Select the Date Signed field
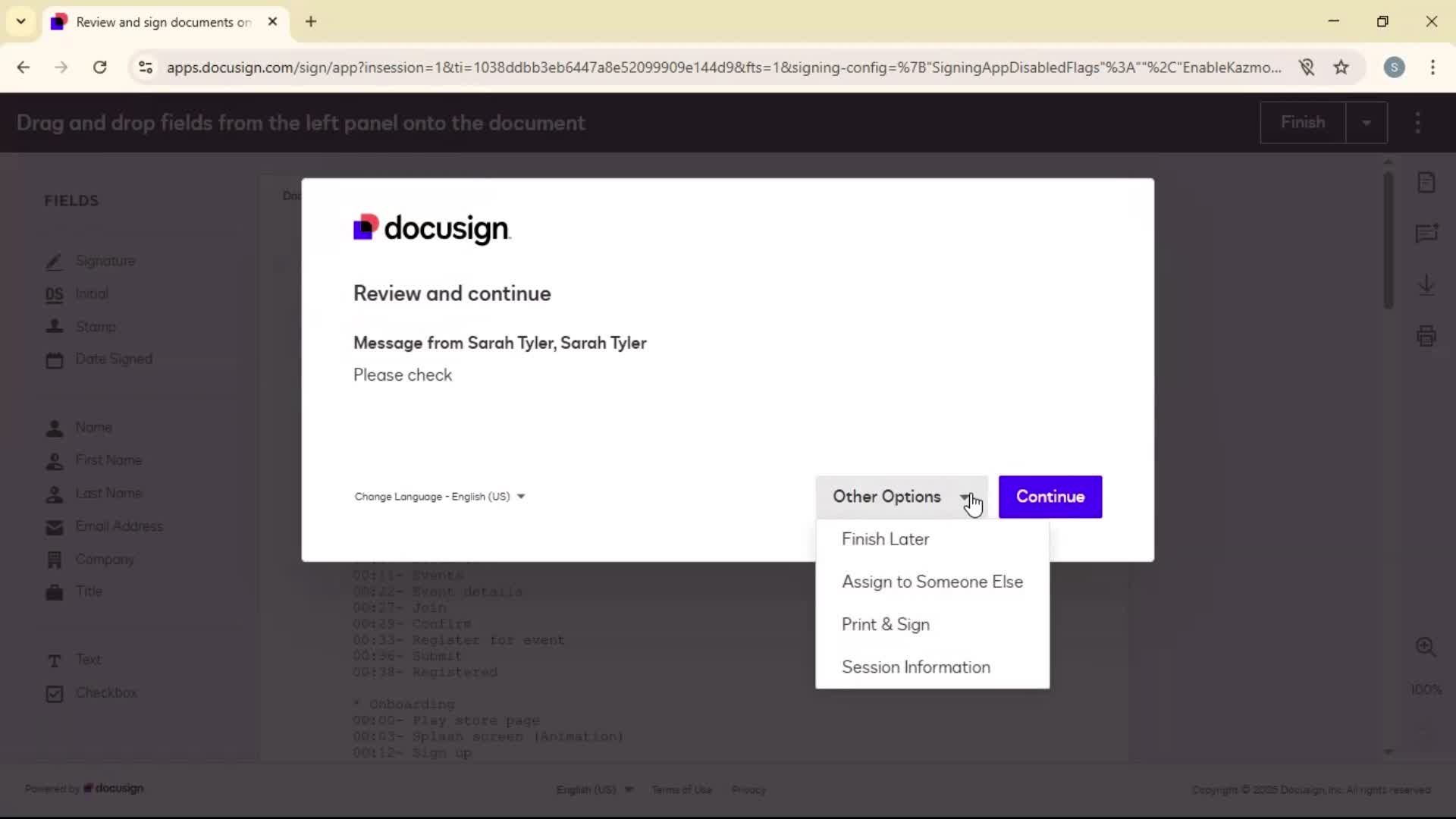Screen dimensions: 1456x819 pyautogui.click(x=99, y=359)
